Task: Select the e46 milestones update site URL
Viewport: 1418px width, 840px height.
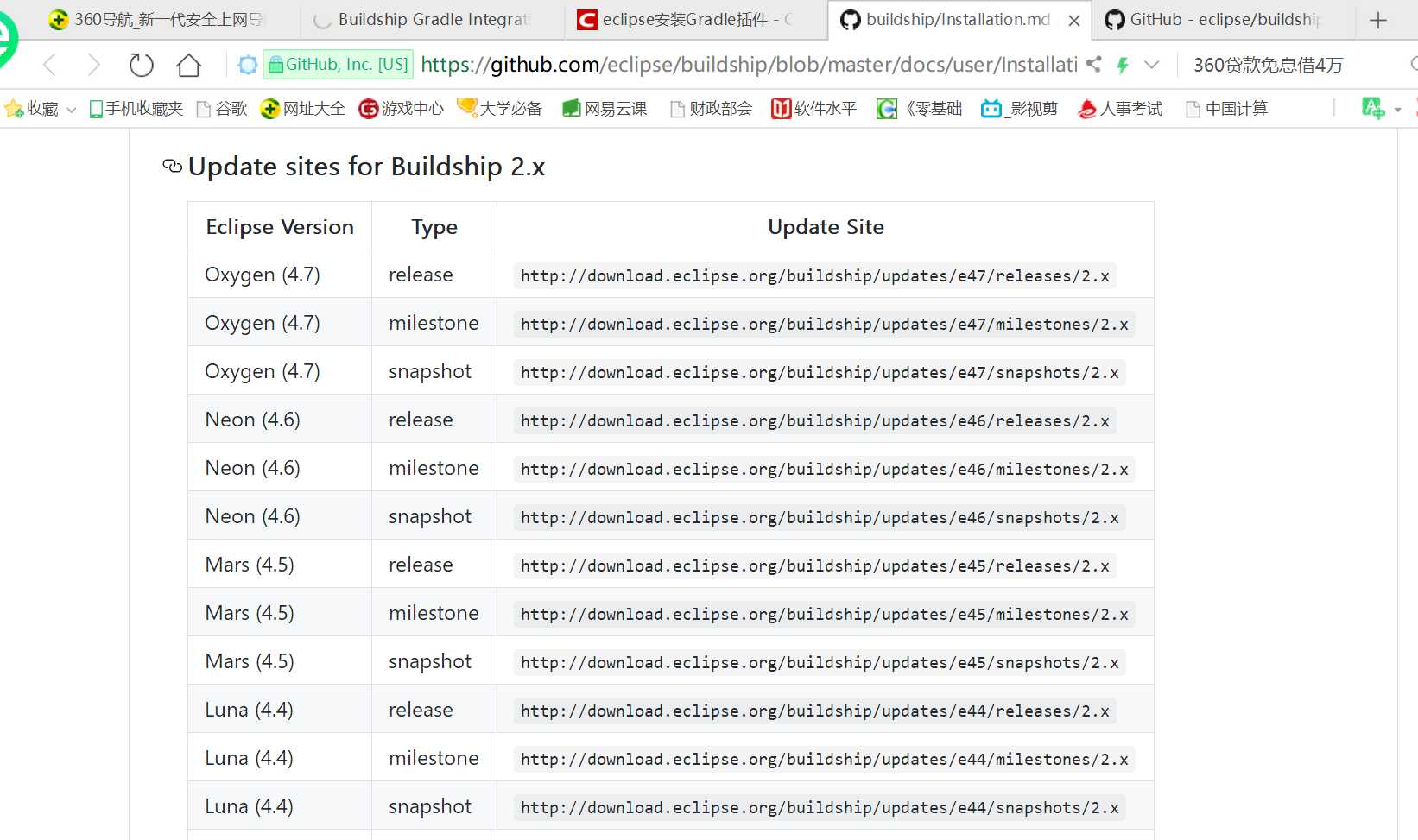Action: tap(824, 470)
